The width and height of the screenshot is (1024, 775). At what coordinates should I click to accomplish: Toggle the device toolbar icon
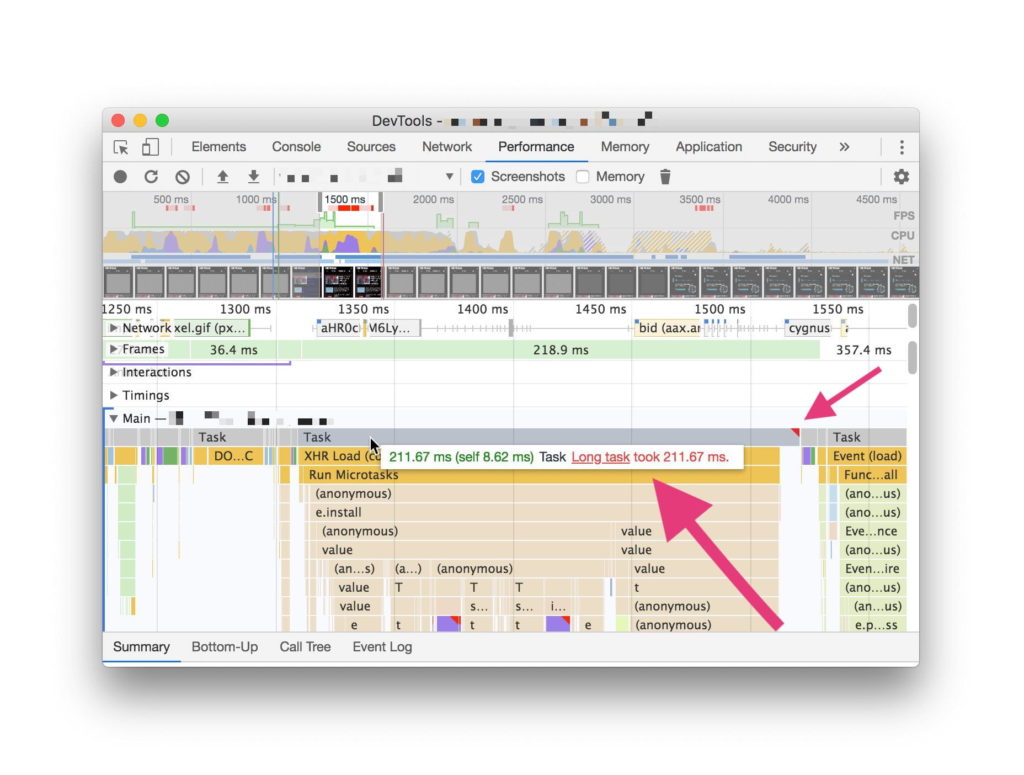150,147
